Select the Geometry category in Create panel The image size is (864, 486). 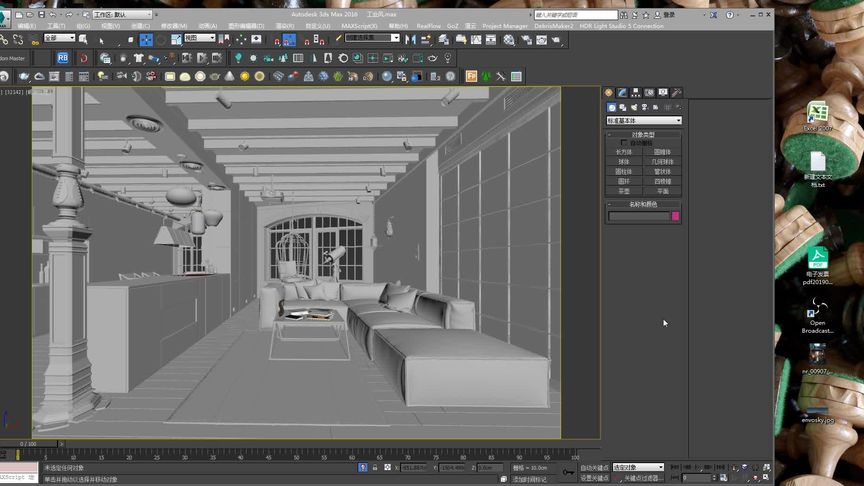pyautogui.click(x=612, y=107)
